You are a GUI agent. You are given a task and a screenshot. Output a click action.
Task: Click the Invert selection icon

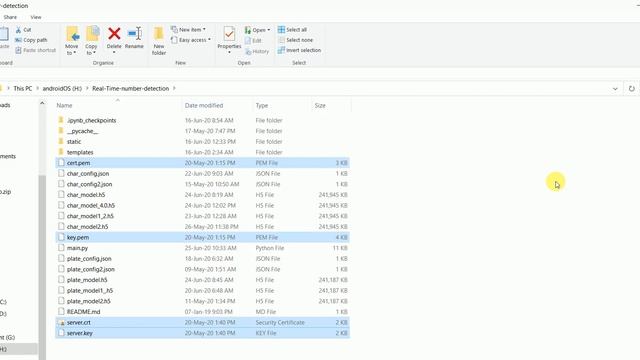281,50
